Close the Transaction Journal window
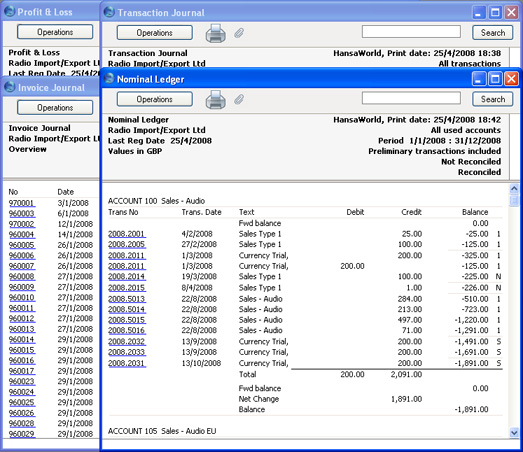Screen dimensions: 523x452 [x=511, y=13]
